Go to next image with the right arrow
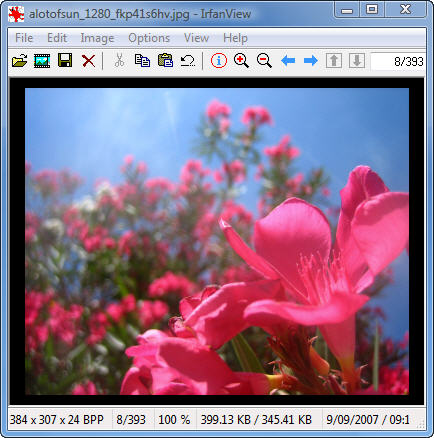Screen dimensions: 434x438 311,61
